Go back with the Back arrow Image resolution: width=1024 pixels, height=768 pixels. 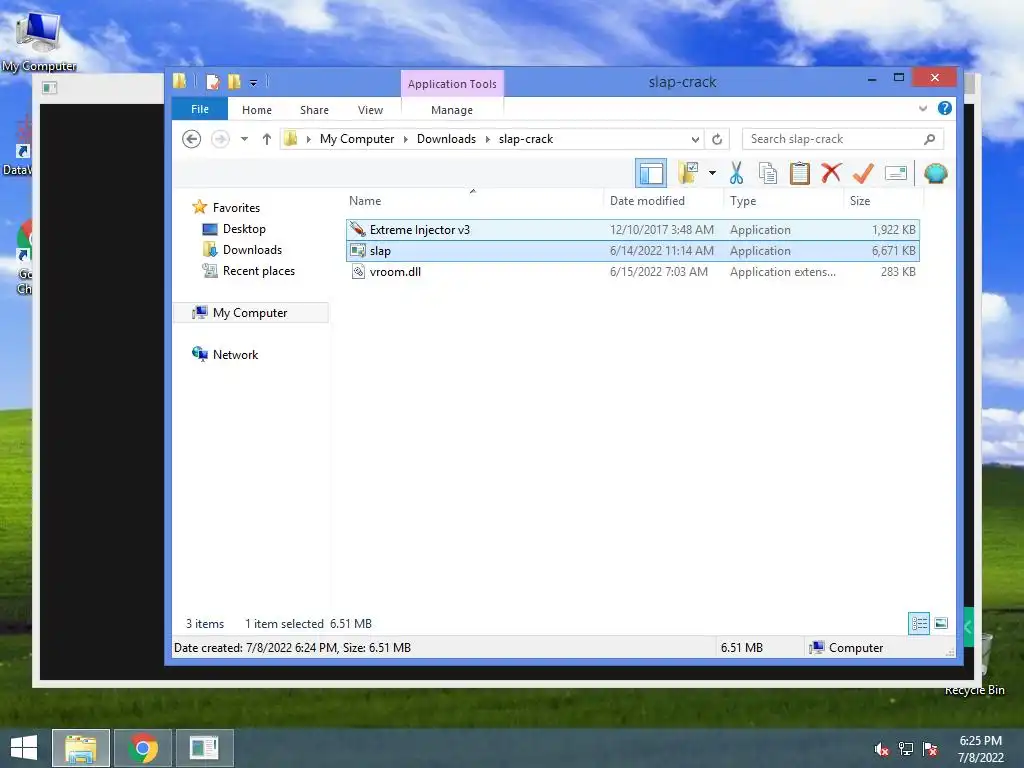coord(191,139)
